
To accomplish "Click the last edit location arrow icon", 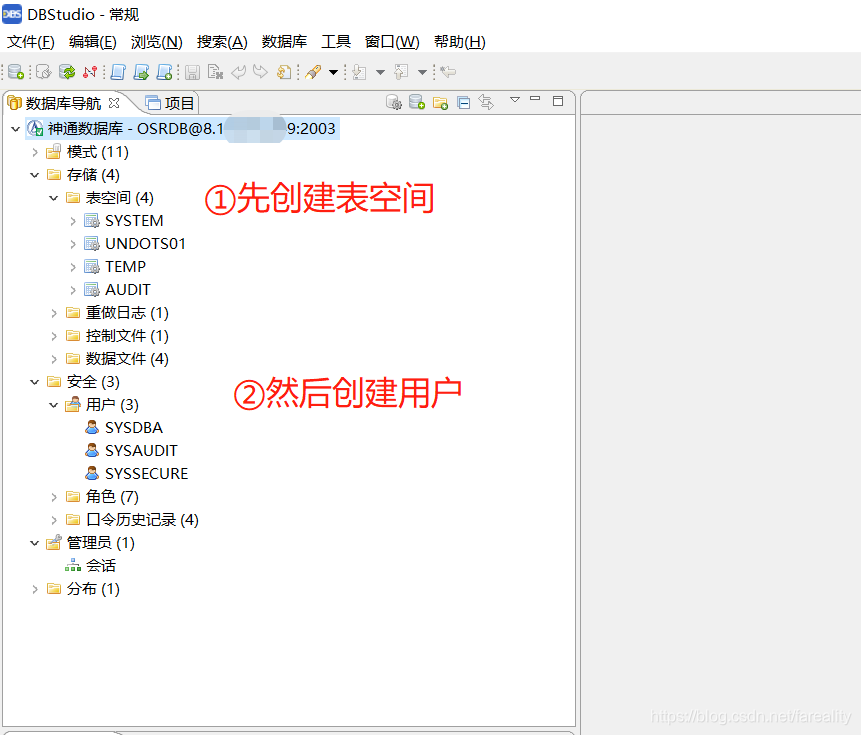I will pos(448,72).
